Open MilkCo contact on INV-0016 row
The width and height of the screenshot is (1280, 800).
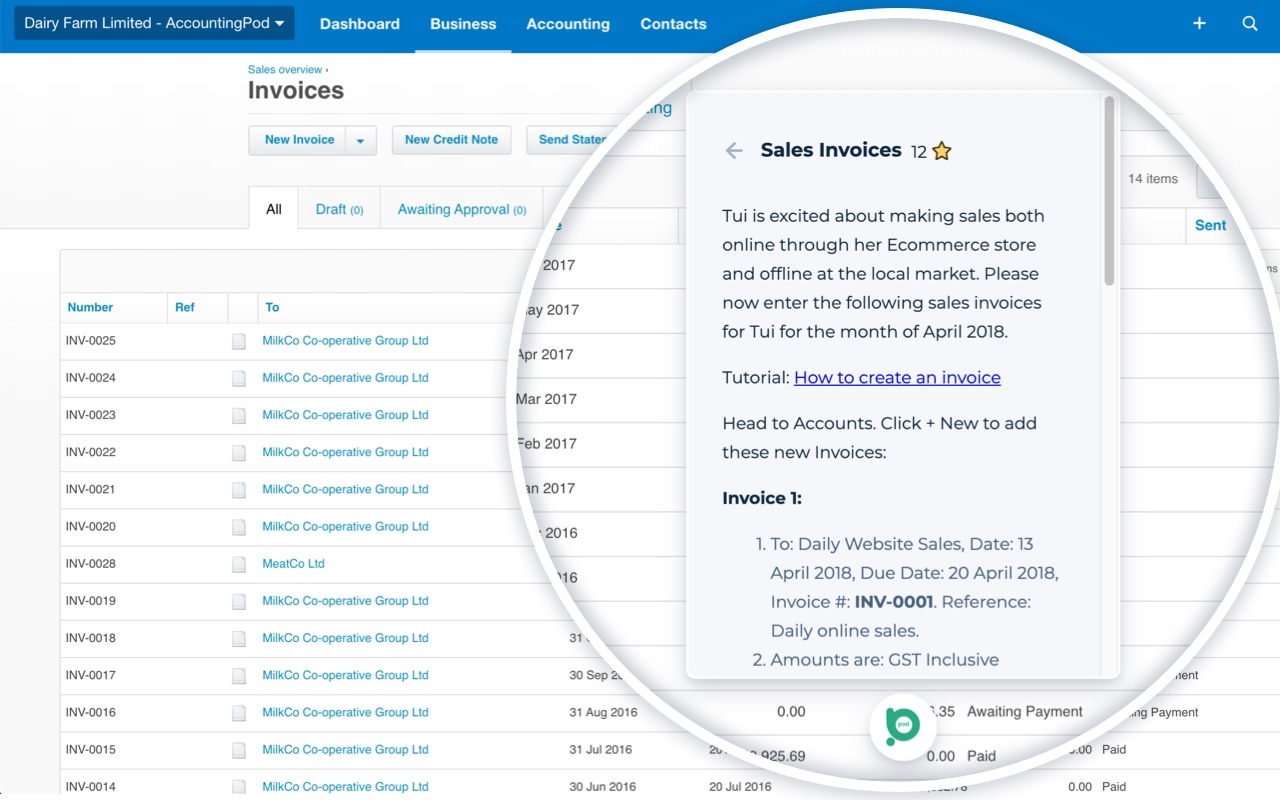click(345, 712)
